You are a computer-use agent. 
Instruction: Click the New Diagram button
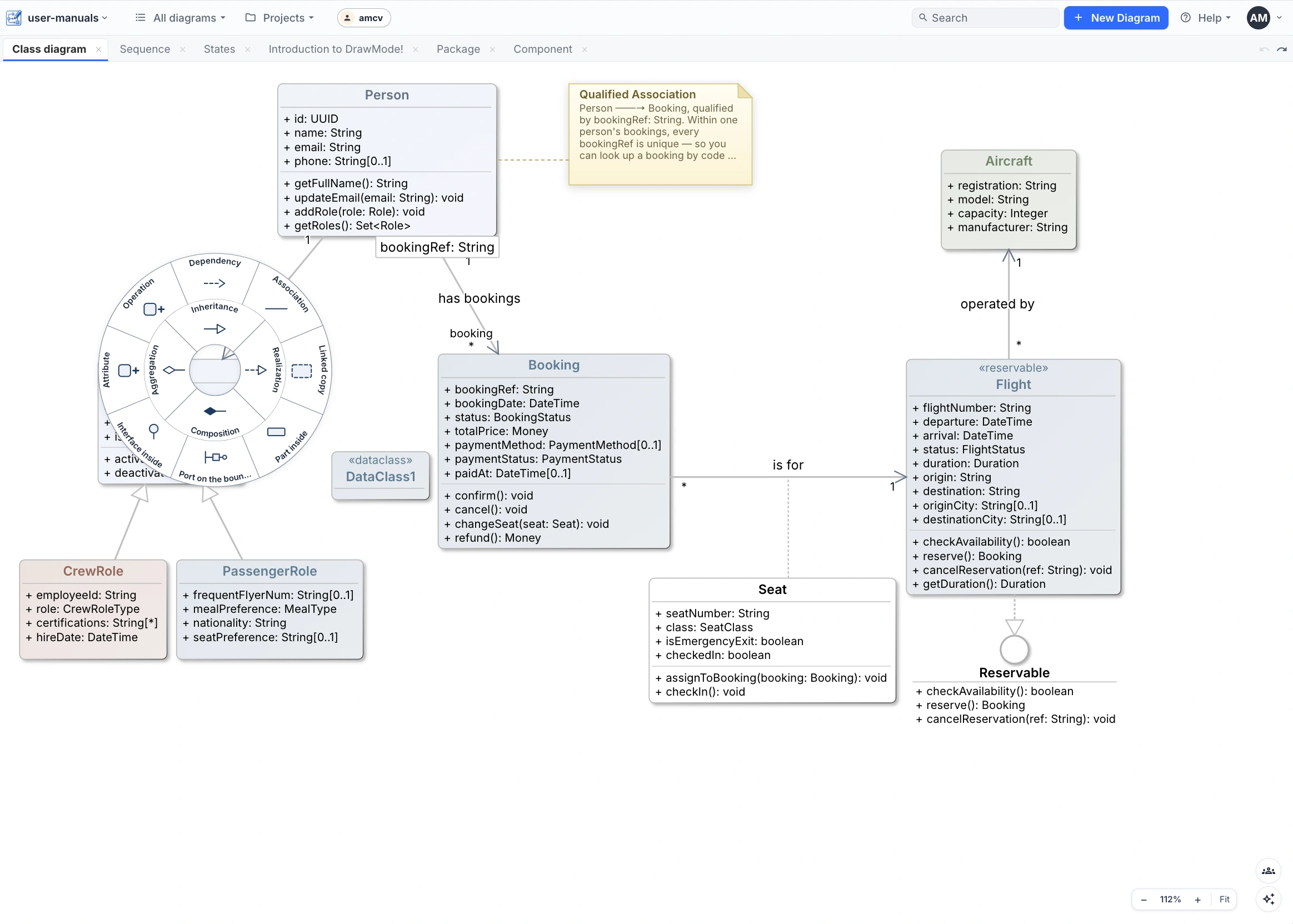1116,18
